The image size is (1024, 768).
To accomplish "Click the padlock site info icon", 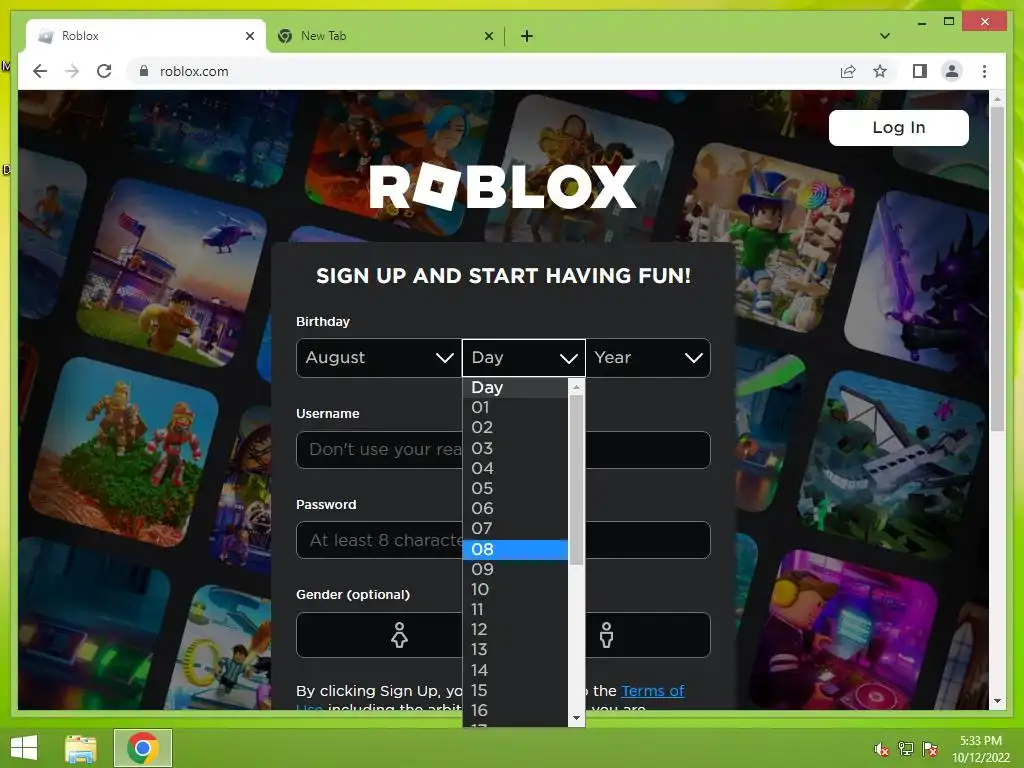I will coord(144,71).
